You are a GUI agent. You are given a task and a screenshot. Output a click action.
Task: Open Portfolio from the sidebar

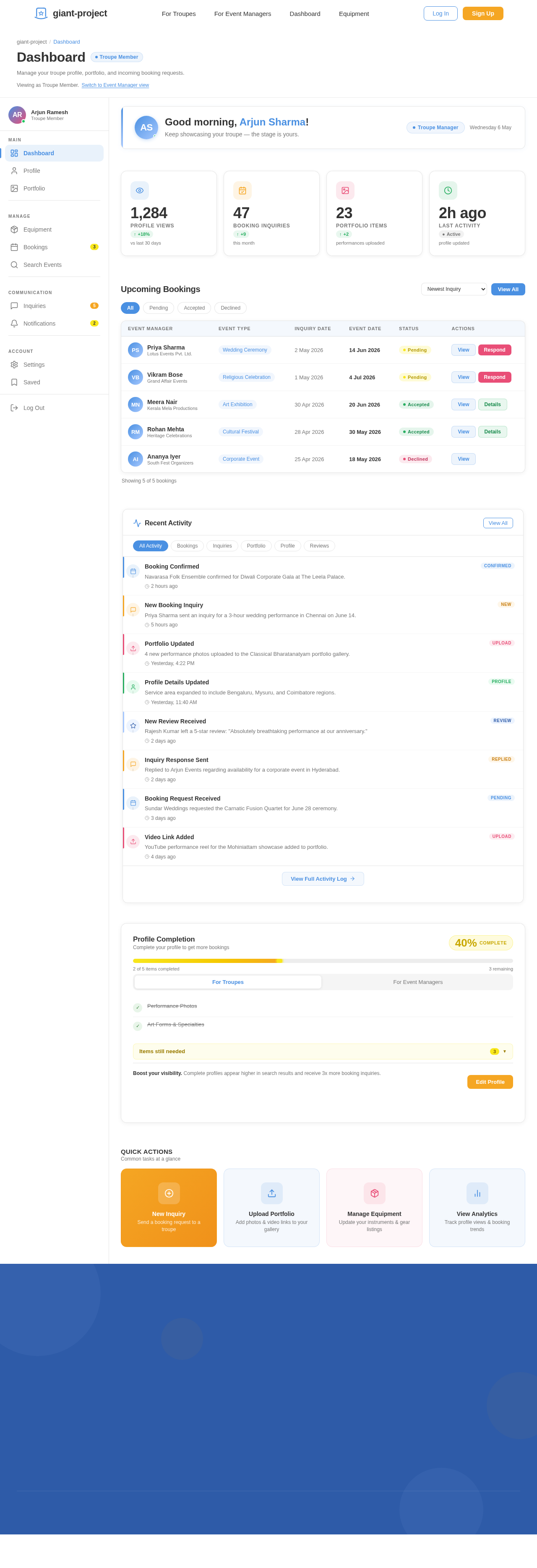pos(54,189)
